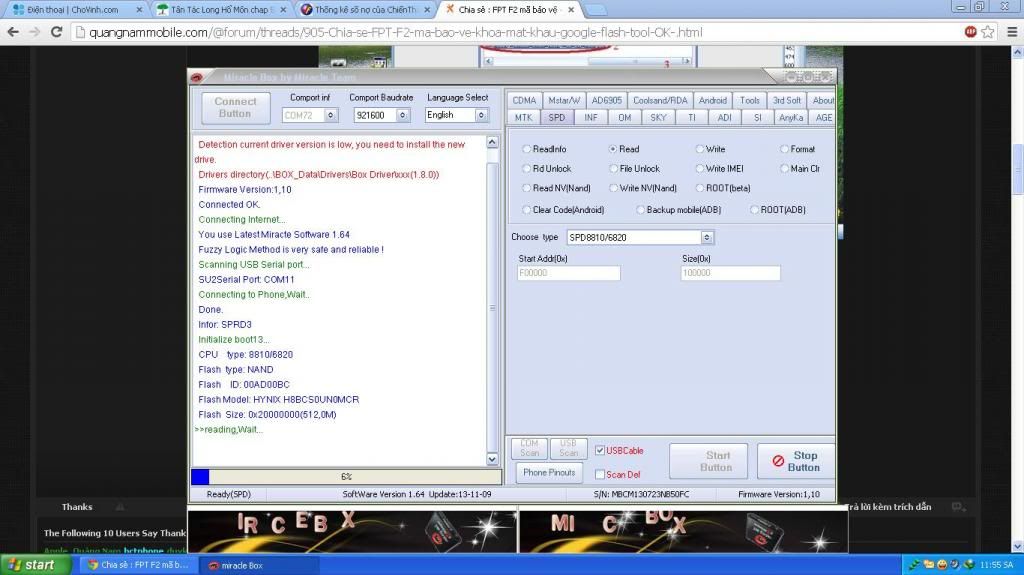This screenshot has height=575, width=1024.
Task: Switch to the AnyKa tab
Action: tap(791, 118)
